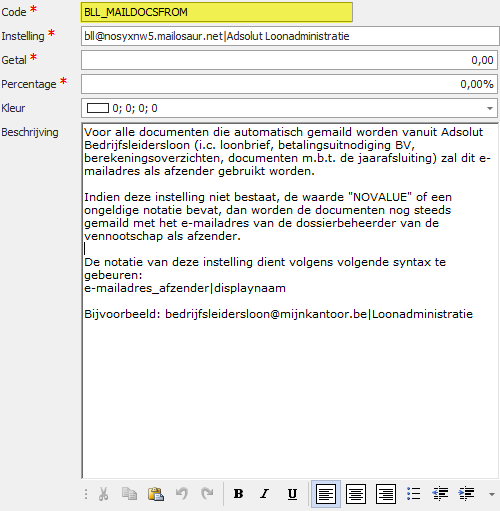Click the Percentage field
The image size is (500, 511).
[289, 84]
